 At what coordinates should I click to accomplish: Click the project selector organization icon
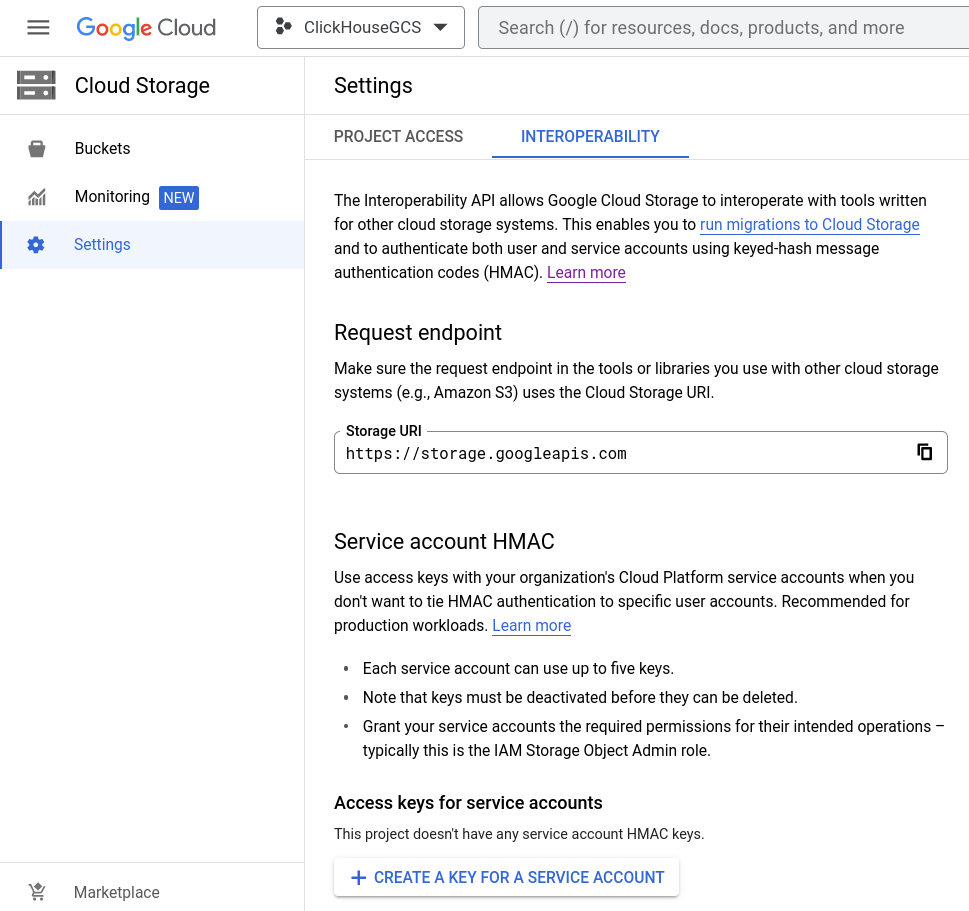click(283, 27)
